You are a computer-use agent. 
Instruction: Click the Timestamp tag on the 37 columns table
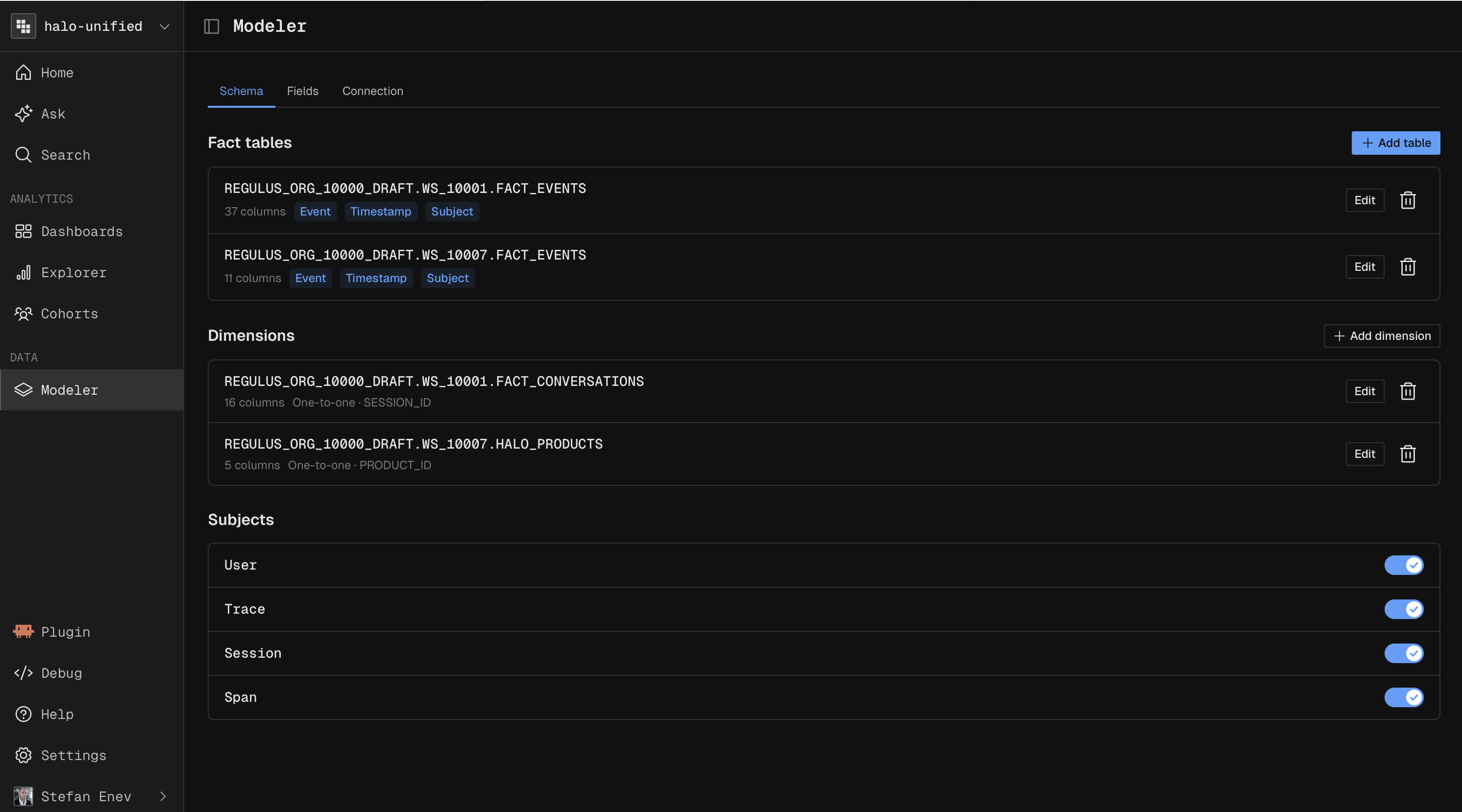pos(381,212)
